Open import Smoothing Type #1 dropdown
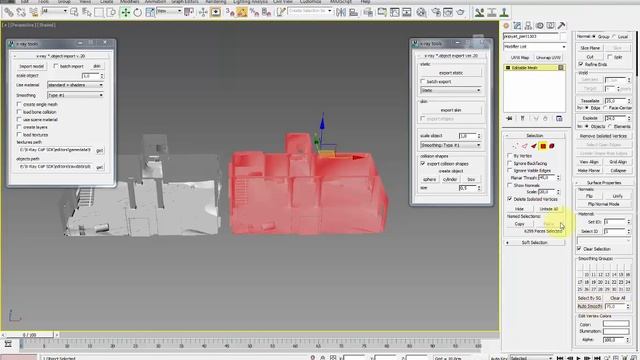The width and height of the screenshot is (640, 360). (x=76, y=95)
